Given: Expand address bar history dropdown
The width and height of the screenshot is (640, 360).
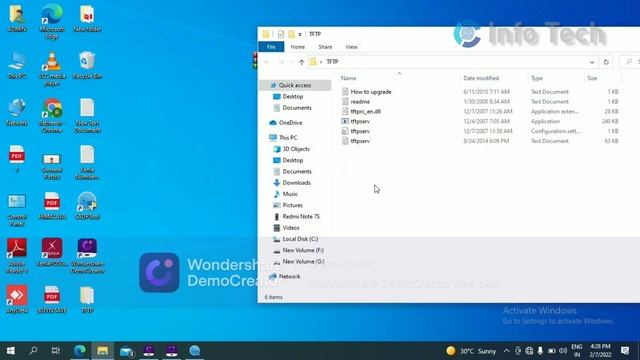Looking at the screenshot, I should (x=592, y=62).
